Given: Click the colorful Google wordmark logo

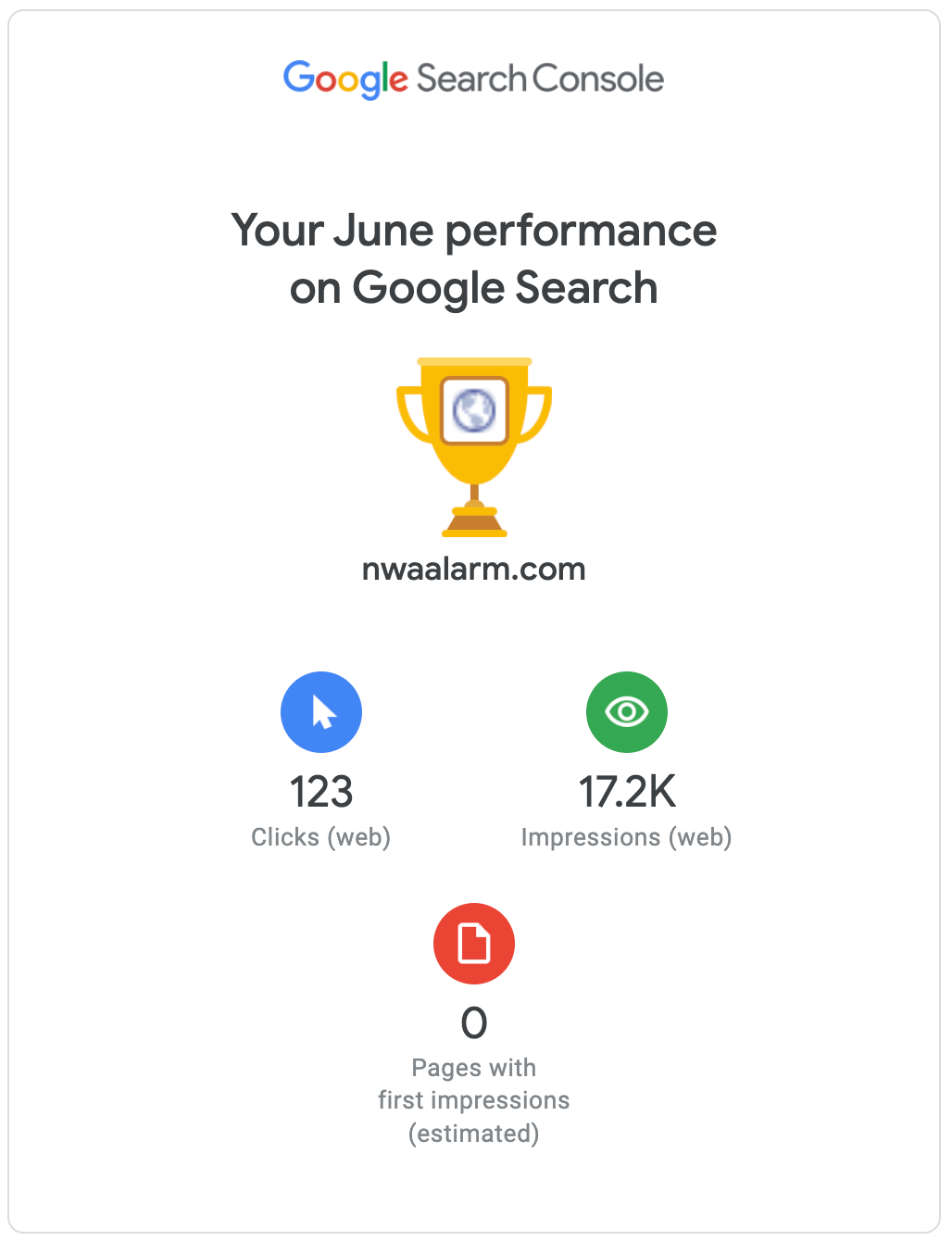Looking at the screenshot, I should pos(344,80).
